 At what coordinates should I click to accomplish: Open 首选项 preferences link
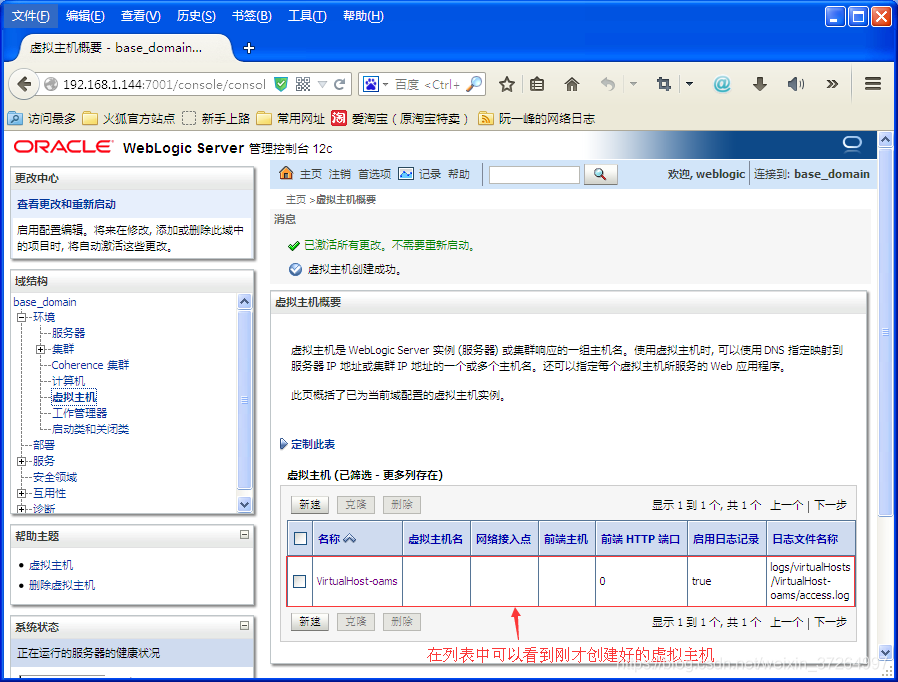[x=375, y=174]
